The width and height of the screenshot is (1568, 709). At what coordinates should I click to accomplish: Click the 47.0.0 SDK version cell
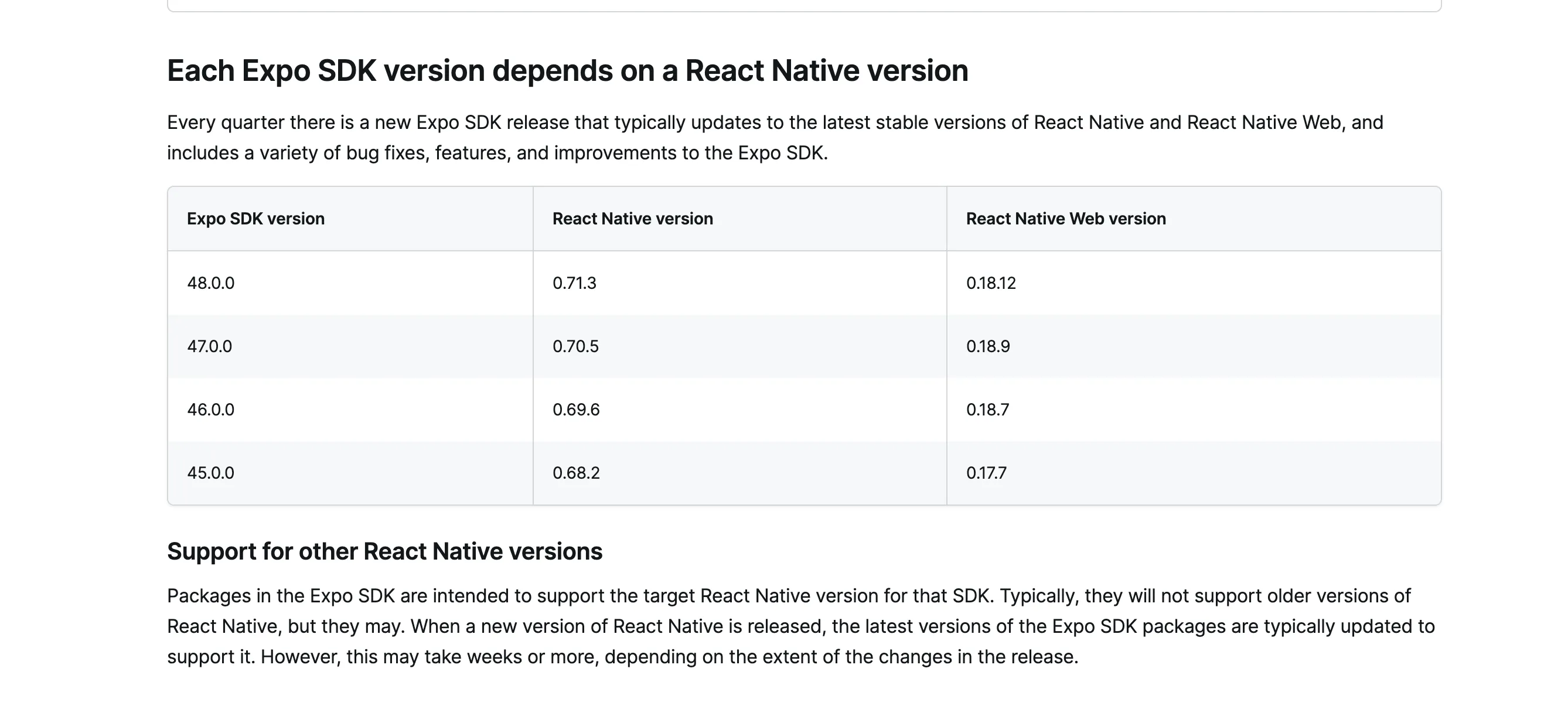click(209, 346)
